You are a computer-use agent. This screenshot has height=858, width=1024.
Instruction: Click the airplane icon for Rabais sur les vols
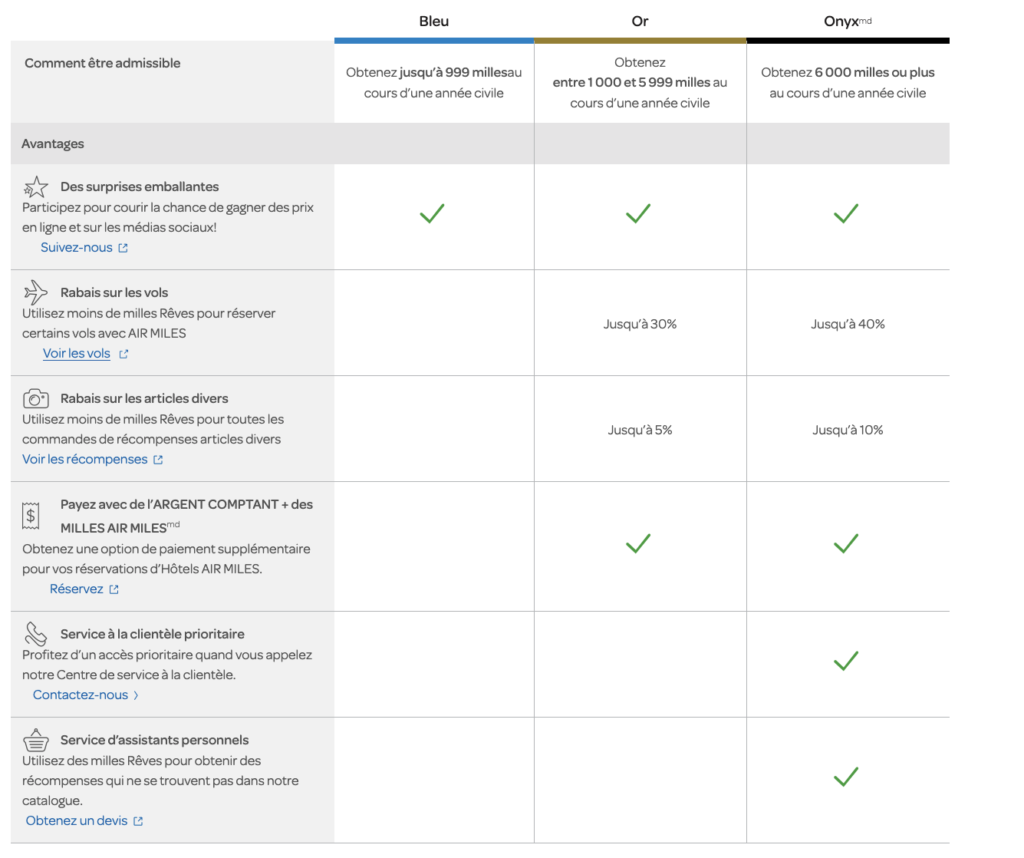36,292
